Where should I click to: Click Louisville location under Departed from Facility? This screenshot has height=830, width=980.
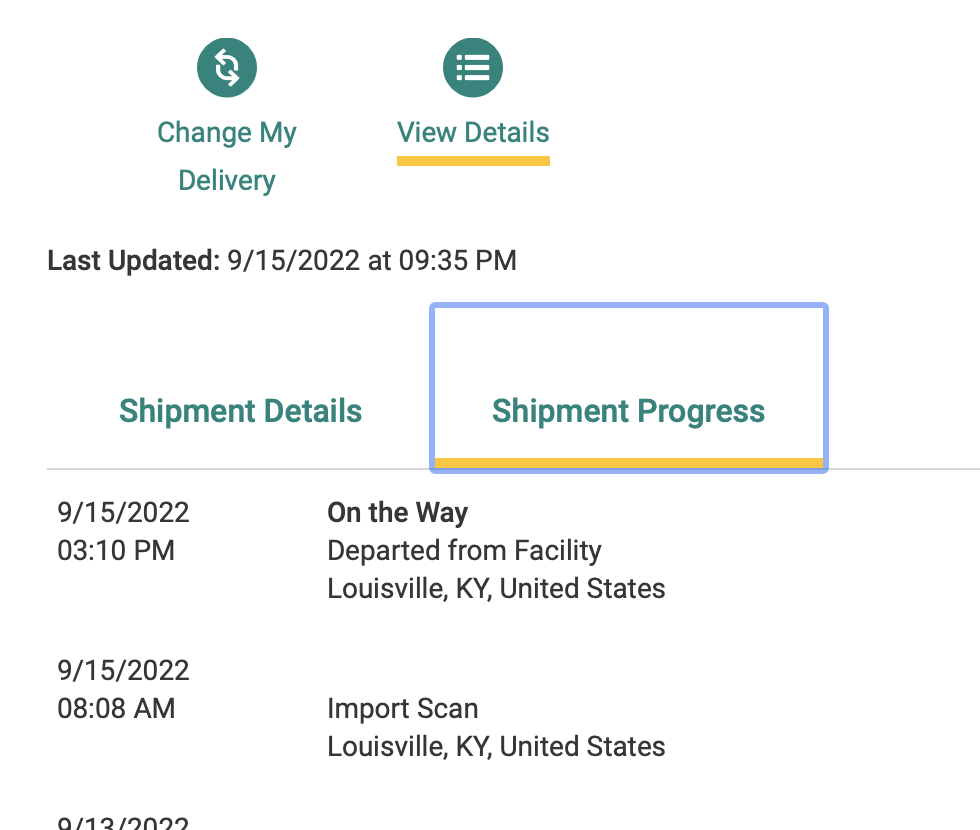496,589
